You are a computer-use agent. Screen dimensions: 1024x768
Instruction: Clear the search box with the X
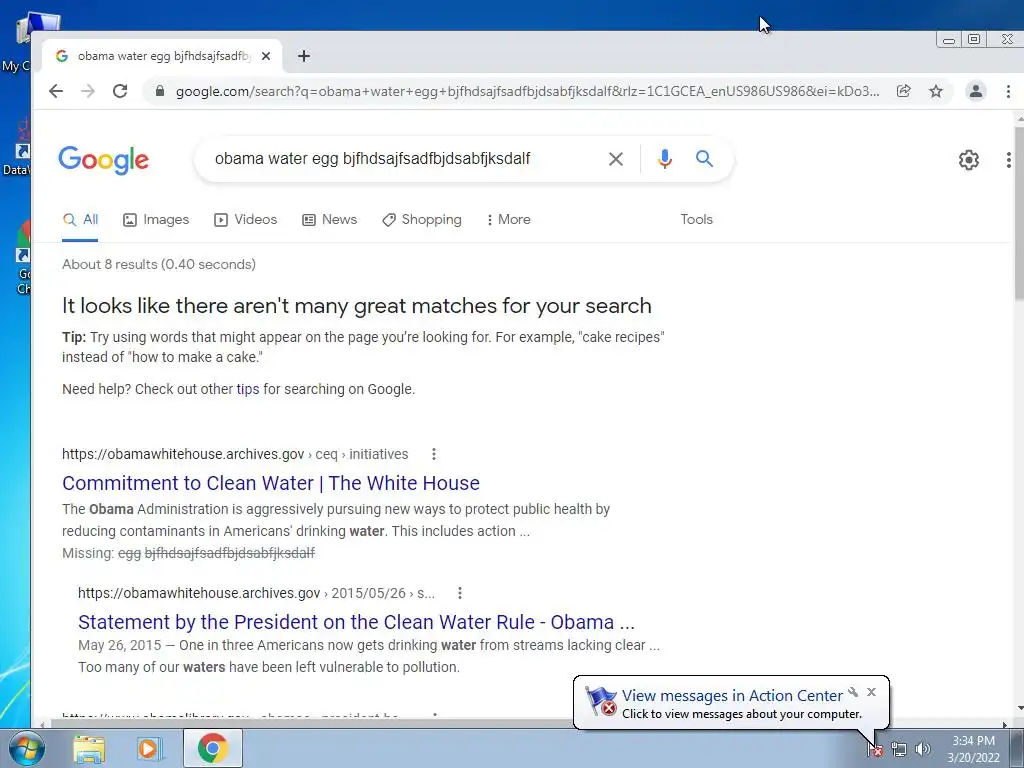point(616,159)
